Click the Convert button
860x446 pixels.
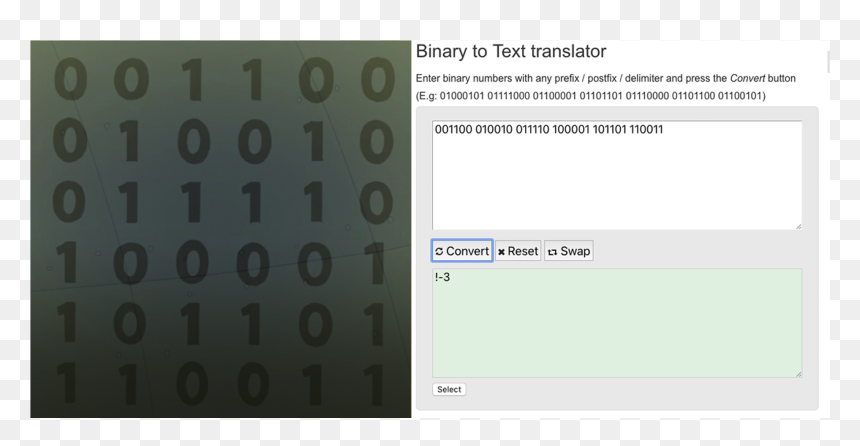click(x=462, y=251)
